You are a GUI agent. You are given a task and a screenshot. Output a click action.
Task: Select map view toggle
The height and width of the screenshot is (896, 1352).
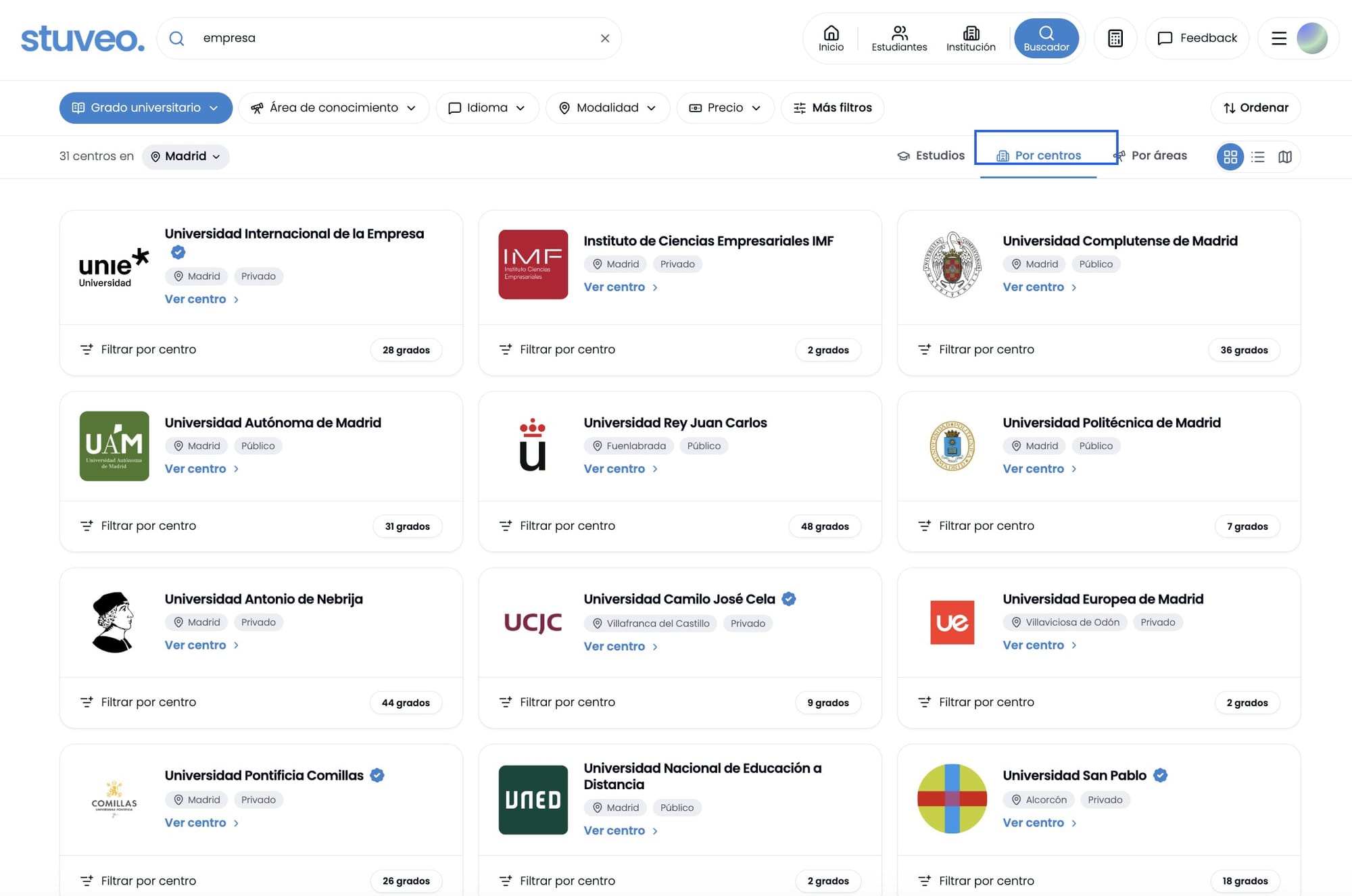tap(1285, 157)
